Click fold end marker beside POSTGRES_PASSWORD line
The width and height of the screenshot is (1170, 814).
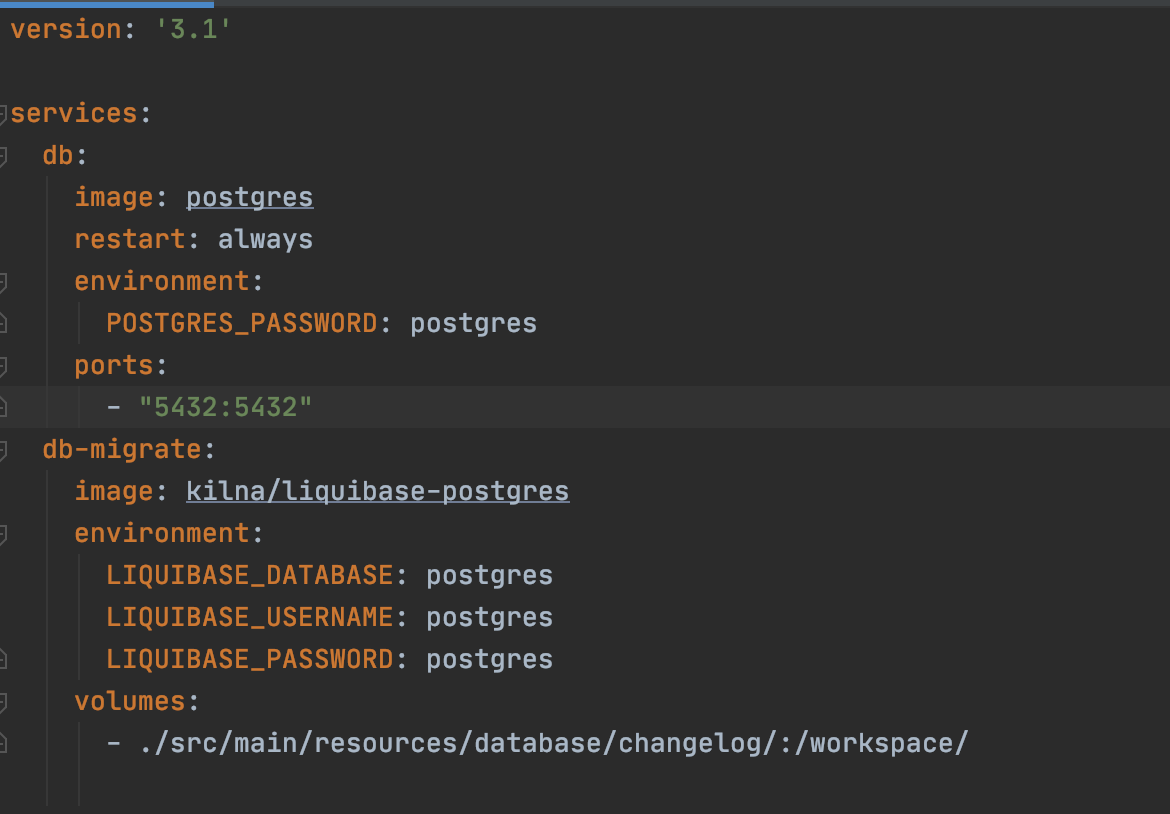point(3,324)
